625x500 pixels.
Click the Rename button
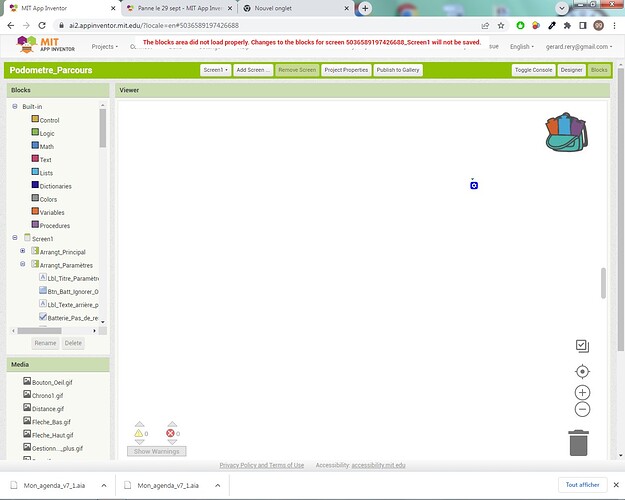point(45,343)
